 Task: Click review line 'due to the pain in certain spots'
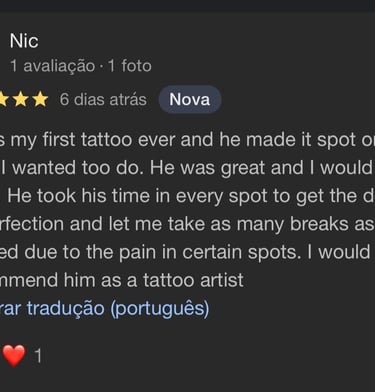pos(187,252)
